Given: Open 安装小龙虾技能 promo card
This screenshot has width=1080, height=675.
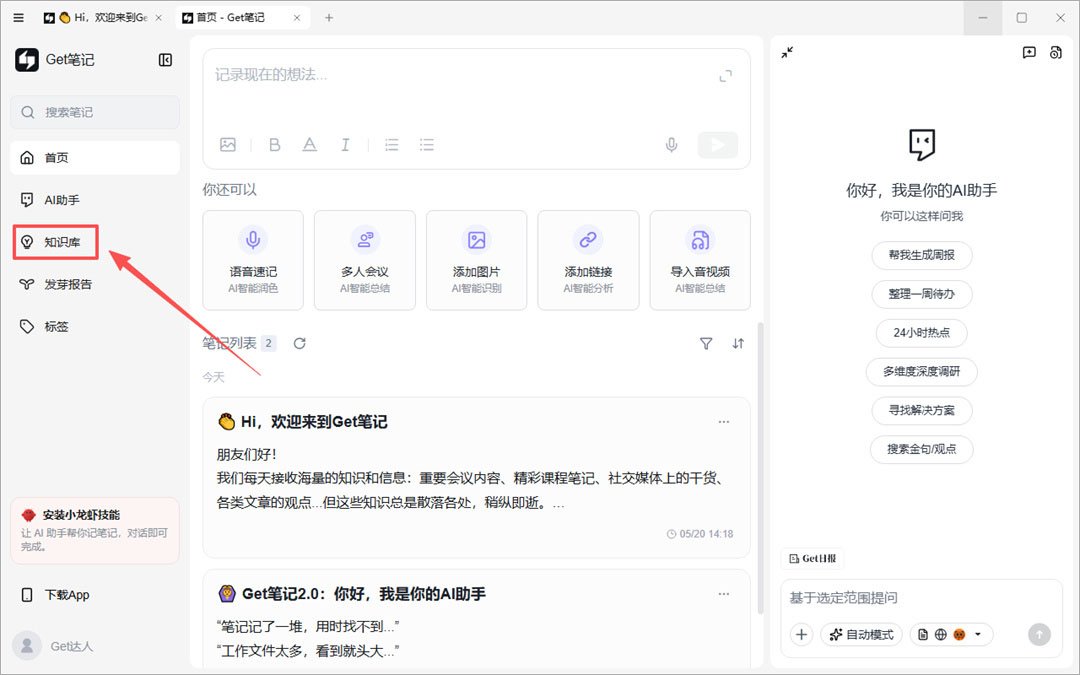Looking at the screenshot, I should [95, 530].
